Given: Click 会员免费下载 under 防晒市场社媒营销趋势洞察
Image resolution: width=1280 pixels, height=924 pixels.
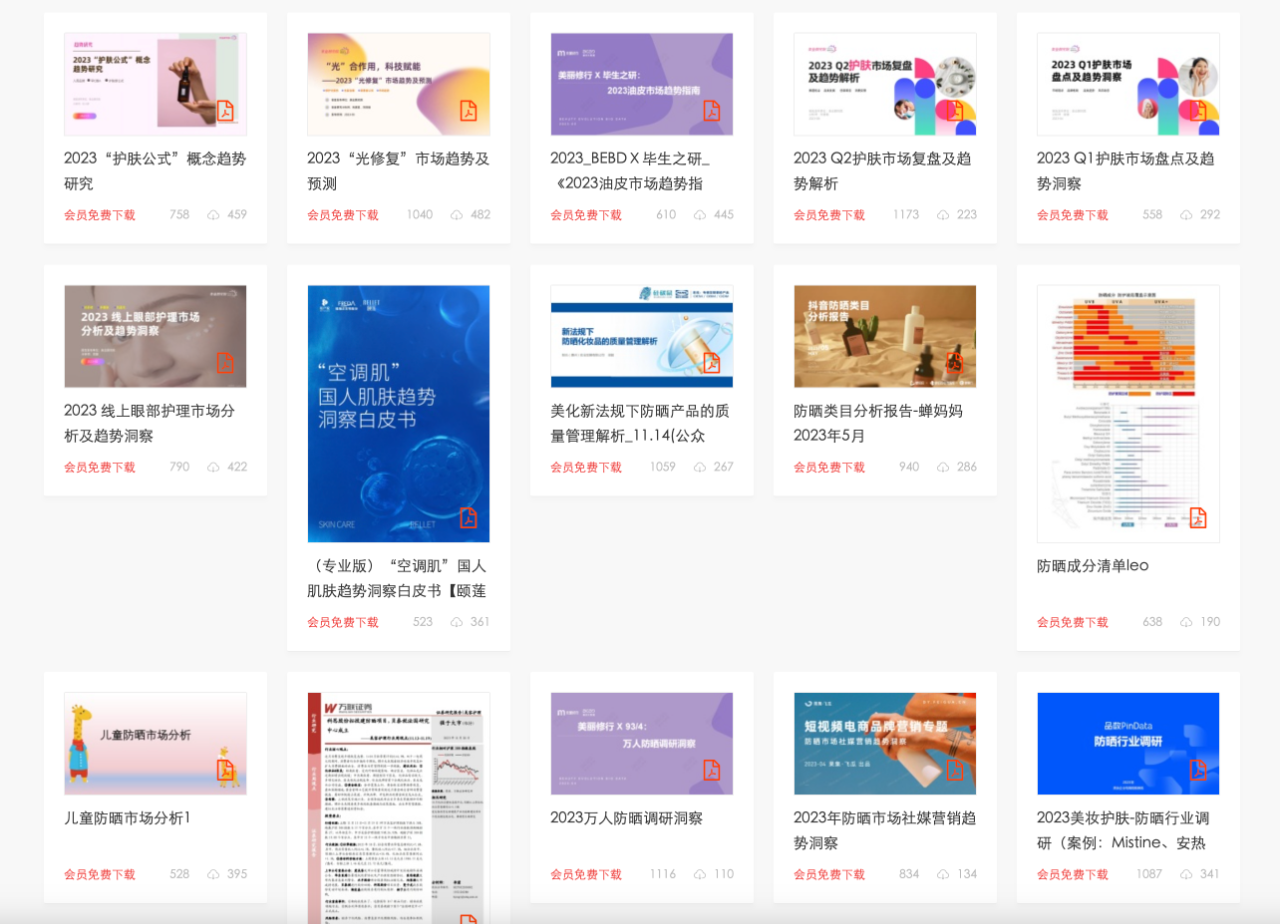Looking at the screenshot, I should (x=830, y=874).
